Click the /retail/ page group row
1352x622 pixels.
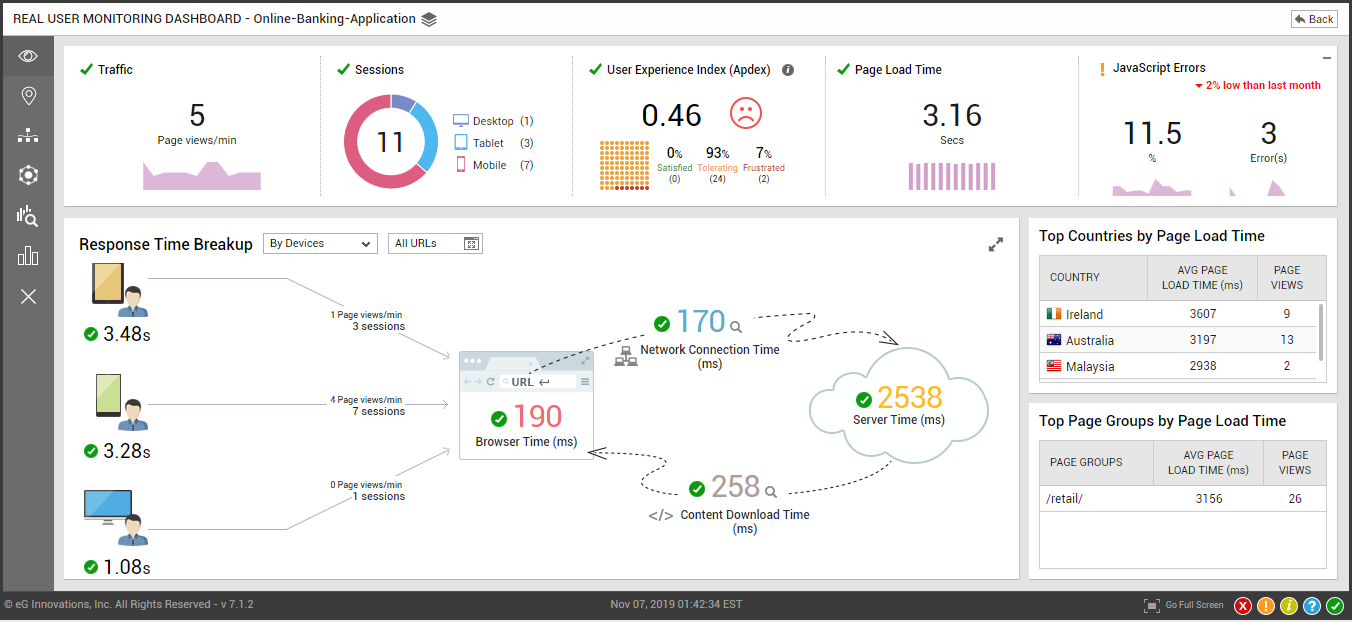click(1183, 498)
